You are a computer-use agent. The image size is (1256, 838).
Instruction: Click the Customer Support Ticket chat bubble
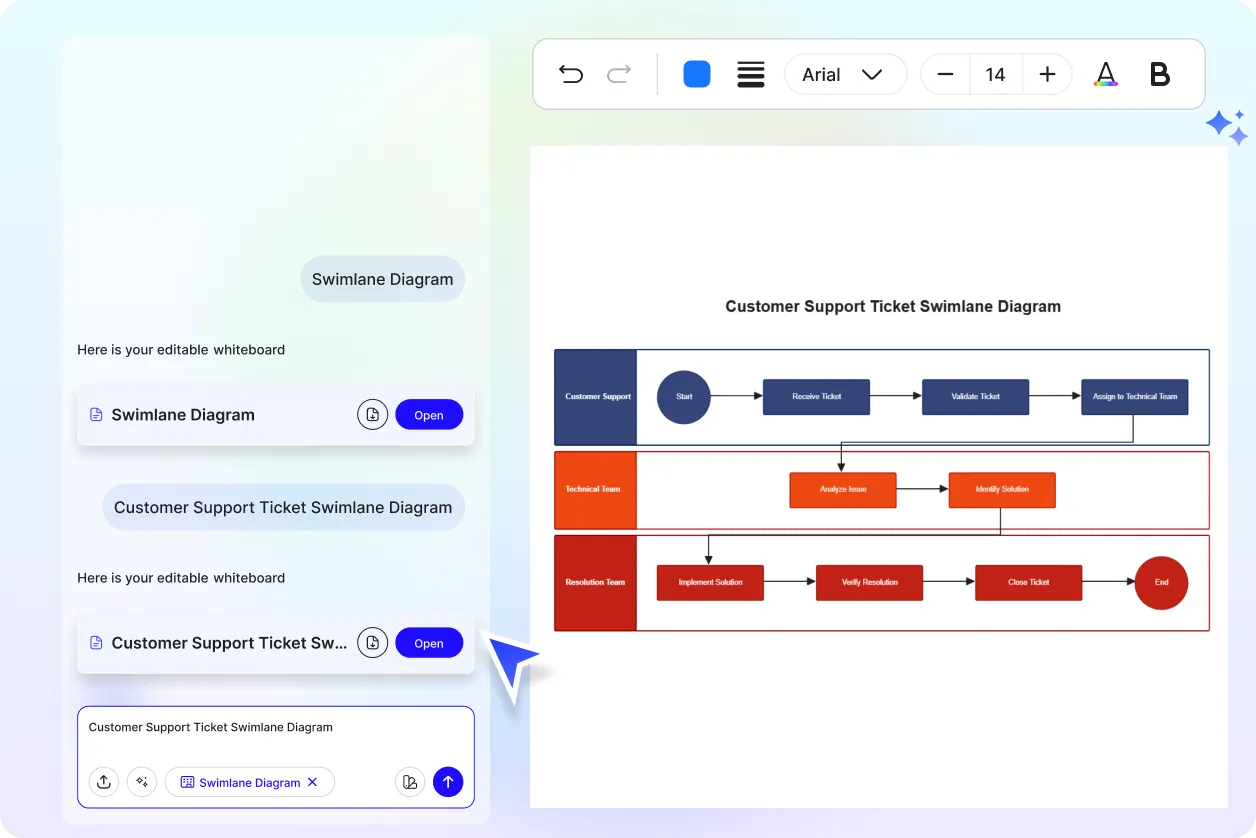283,507
